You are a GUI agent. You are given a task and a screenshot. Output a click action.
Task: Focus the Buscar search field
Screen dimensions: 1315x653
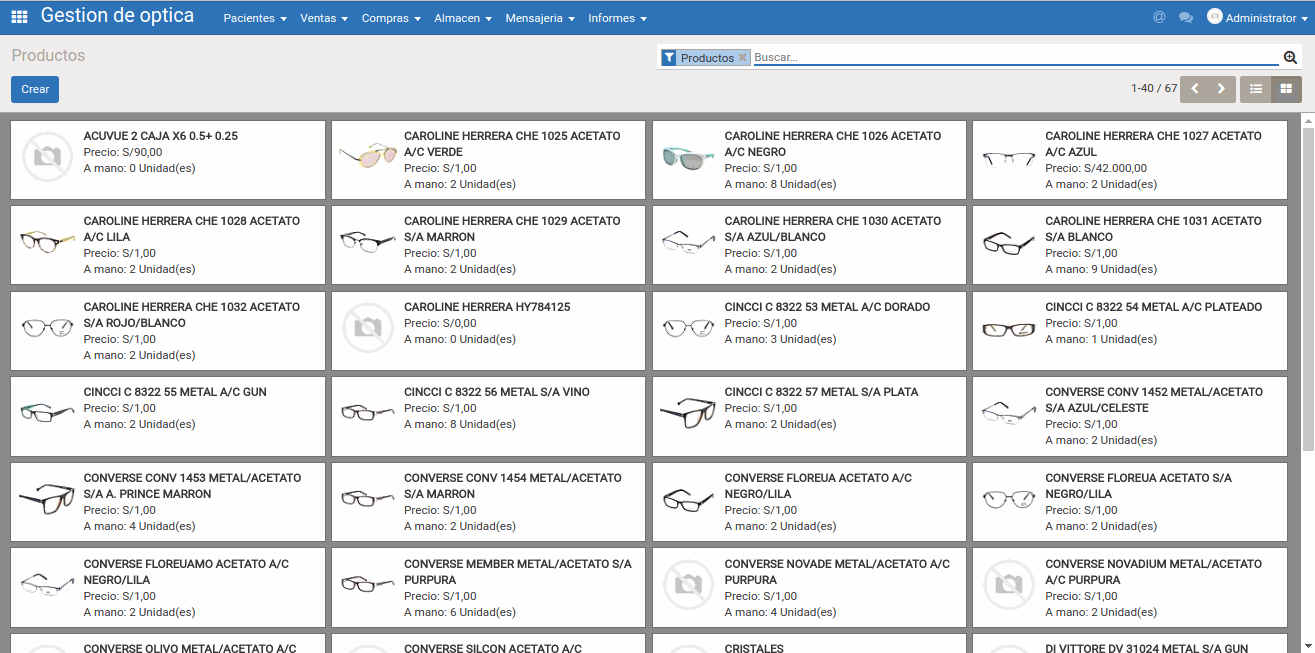point(1015,58)
